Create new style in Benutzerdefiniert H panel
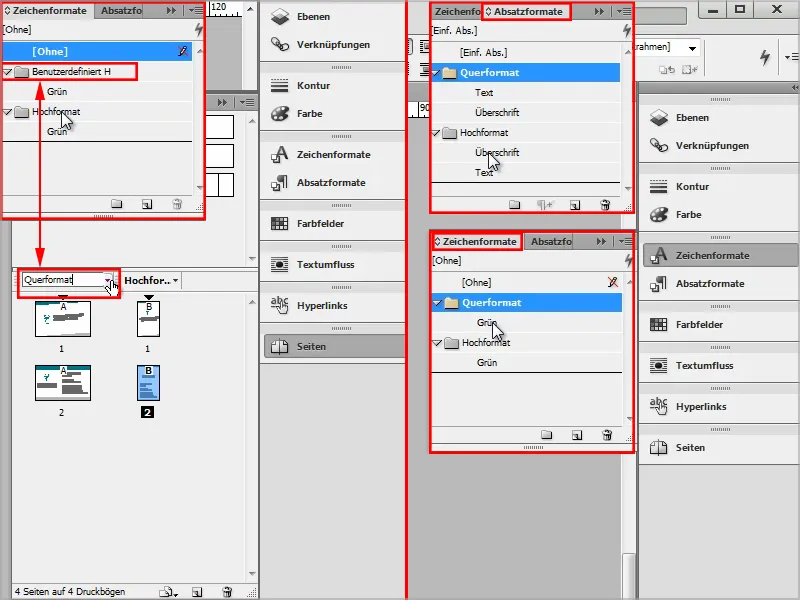Image resolution: width=800 pixels, height=600 pixels. (147, 204)
